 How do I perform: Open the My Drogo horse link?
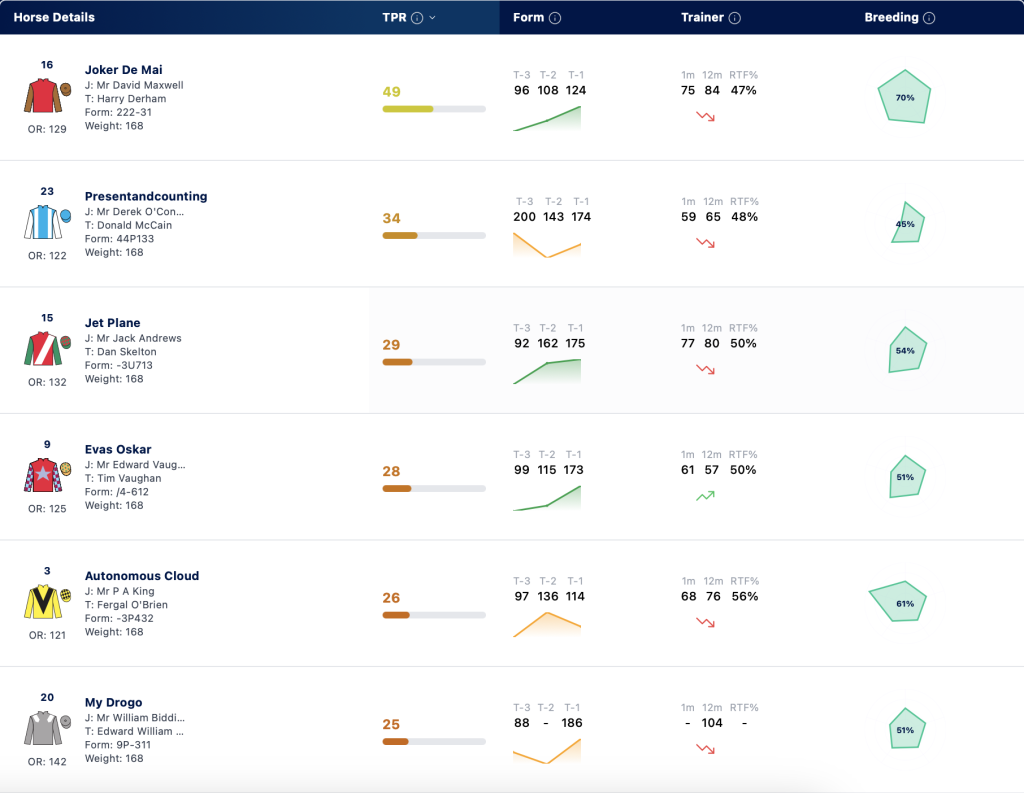114,702
